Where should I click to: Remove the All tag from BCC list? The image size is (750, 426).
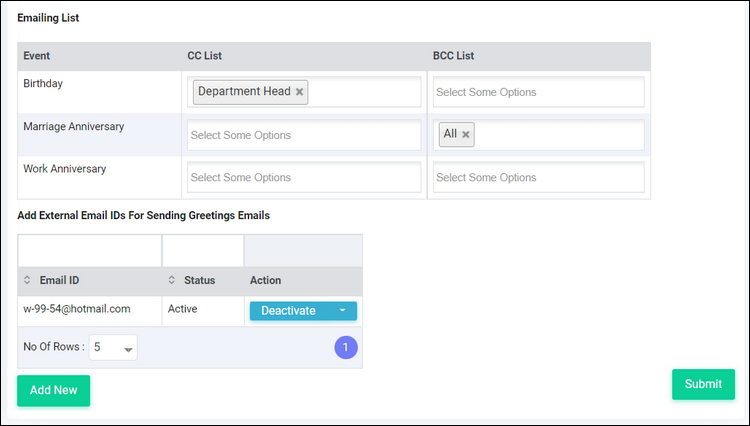465,135
